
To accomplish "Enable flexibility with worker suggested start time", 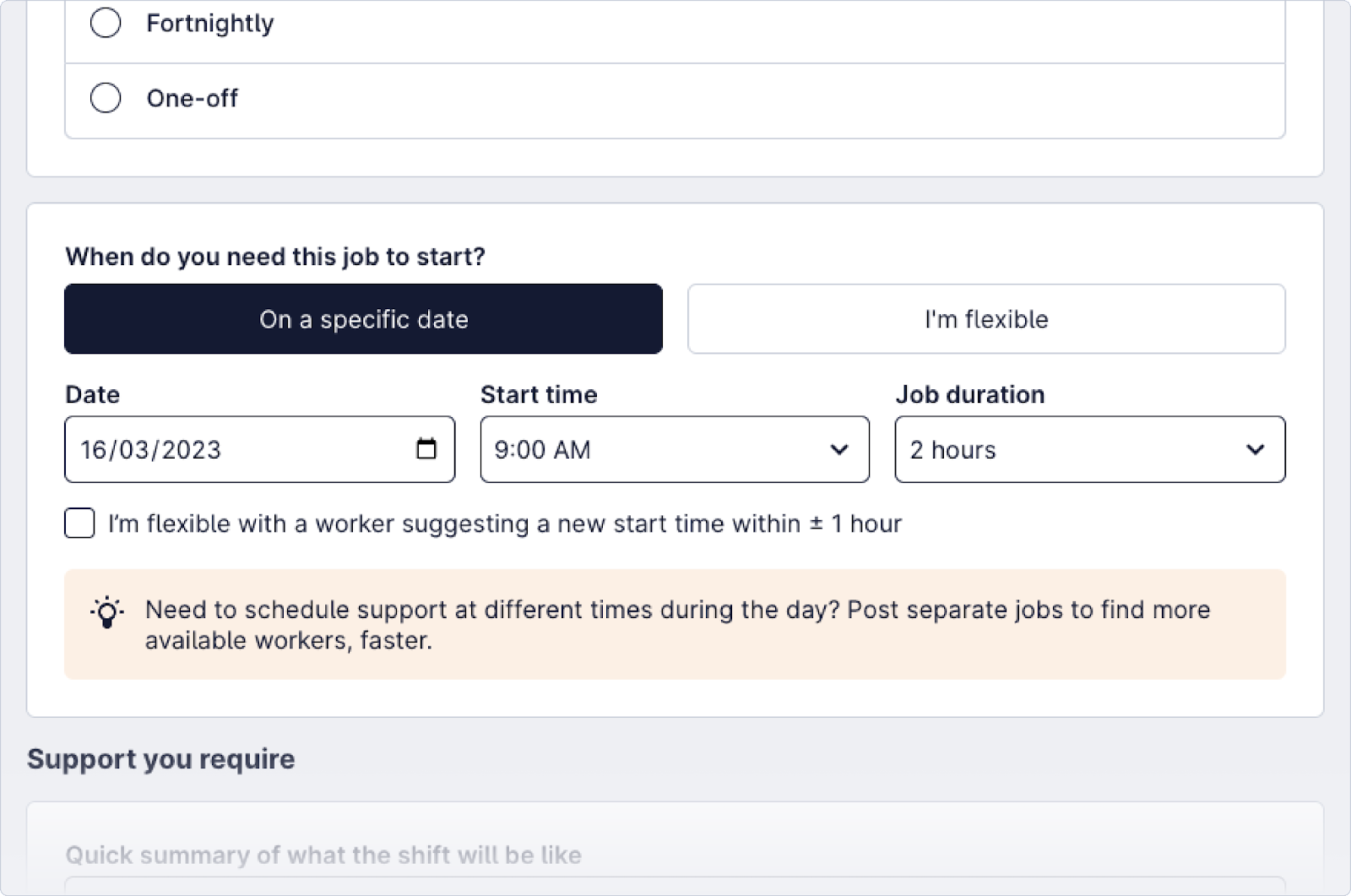I will (x=79, y=524).
